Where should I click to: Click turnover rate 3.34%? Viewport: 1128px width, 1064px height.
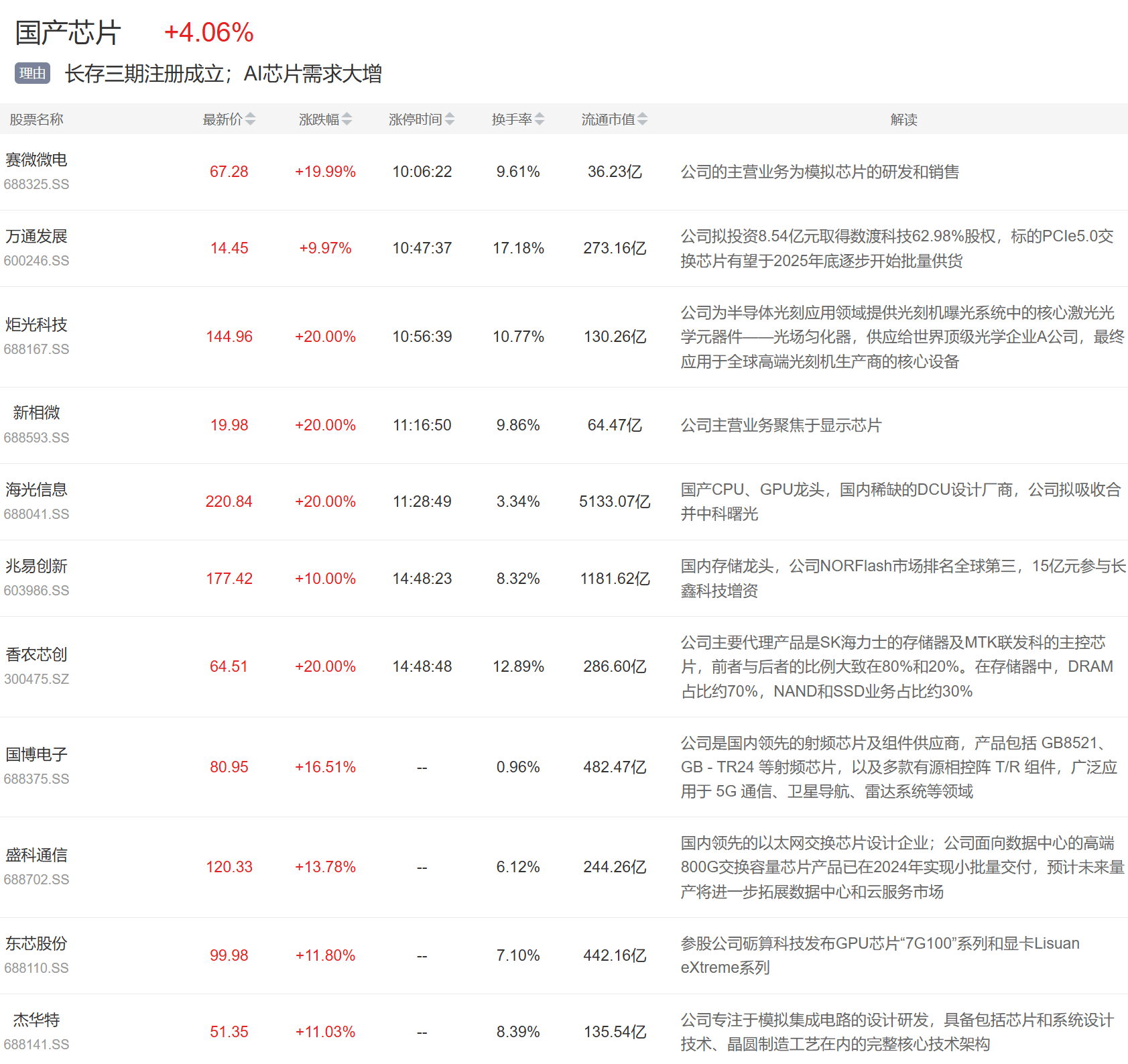coord(518,501)
